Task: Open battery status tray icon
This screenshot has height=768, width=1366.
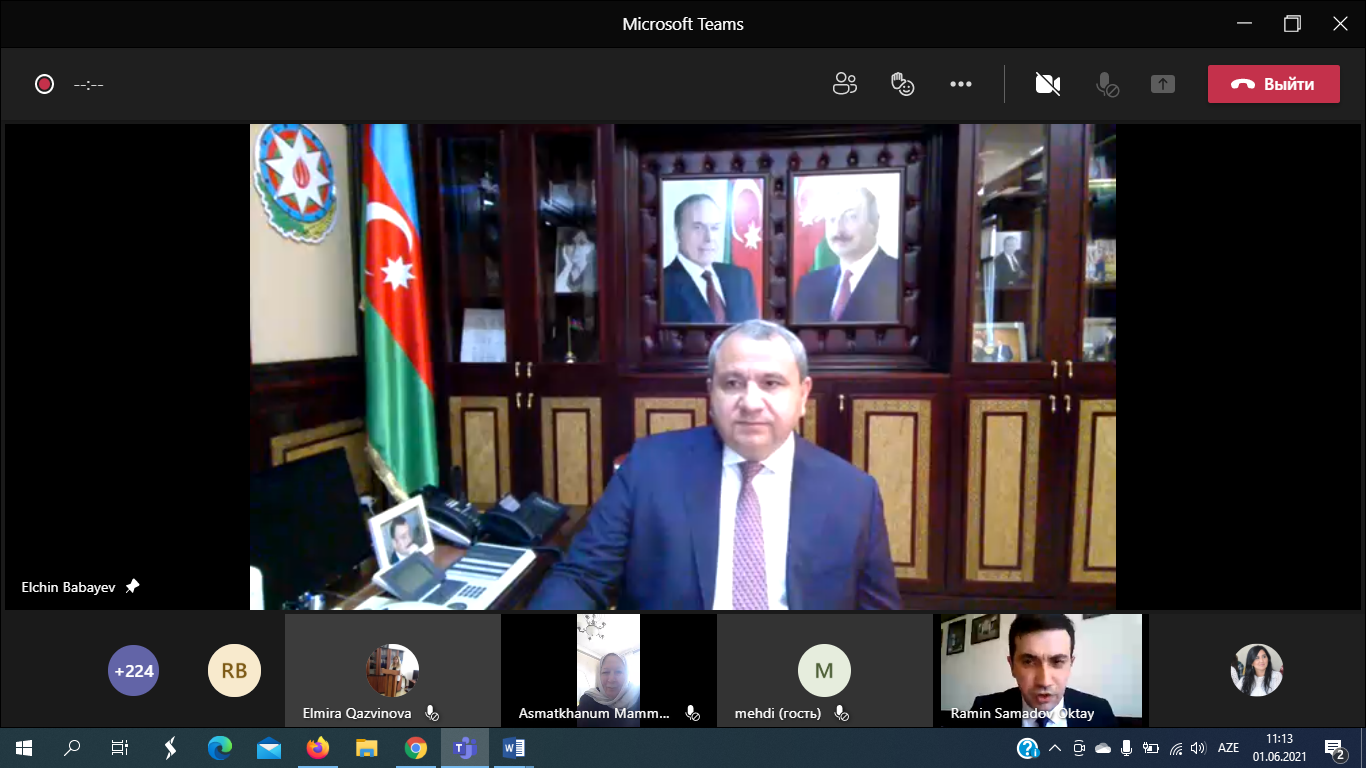Action: point(1151,748)
